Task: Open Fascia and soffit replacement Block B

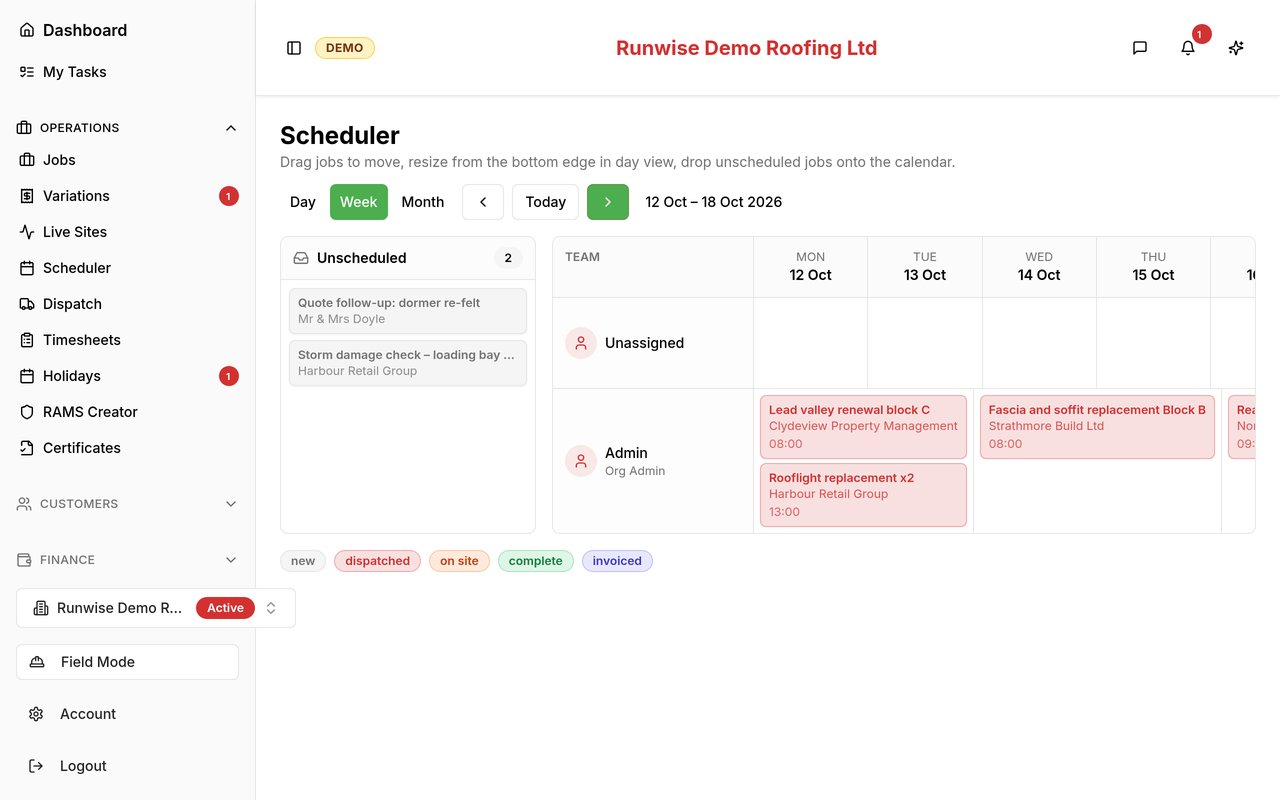Action: click(x=1097, y=427)
